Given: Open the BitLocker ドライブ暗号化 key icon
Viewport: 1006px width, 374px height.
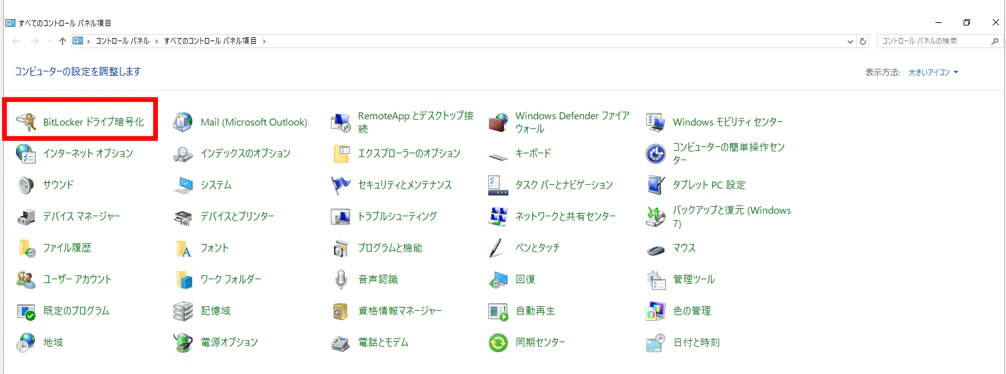Looking at the screenshot, I should point(26,121).
